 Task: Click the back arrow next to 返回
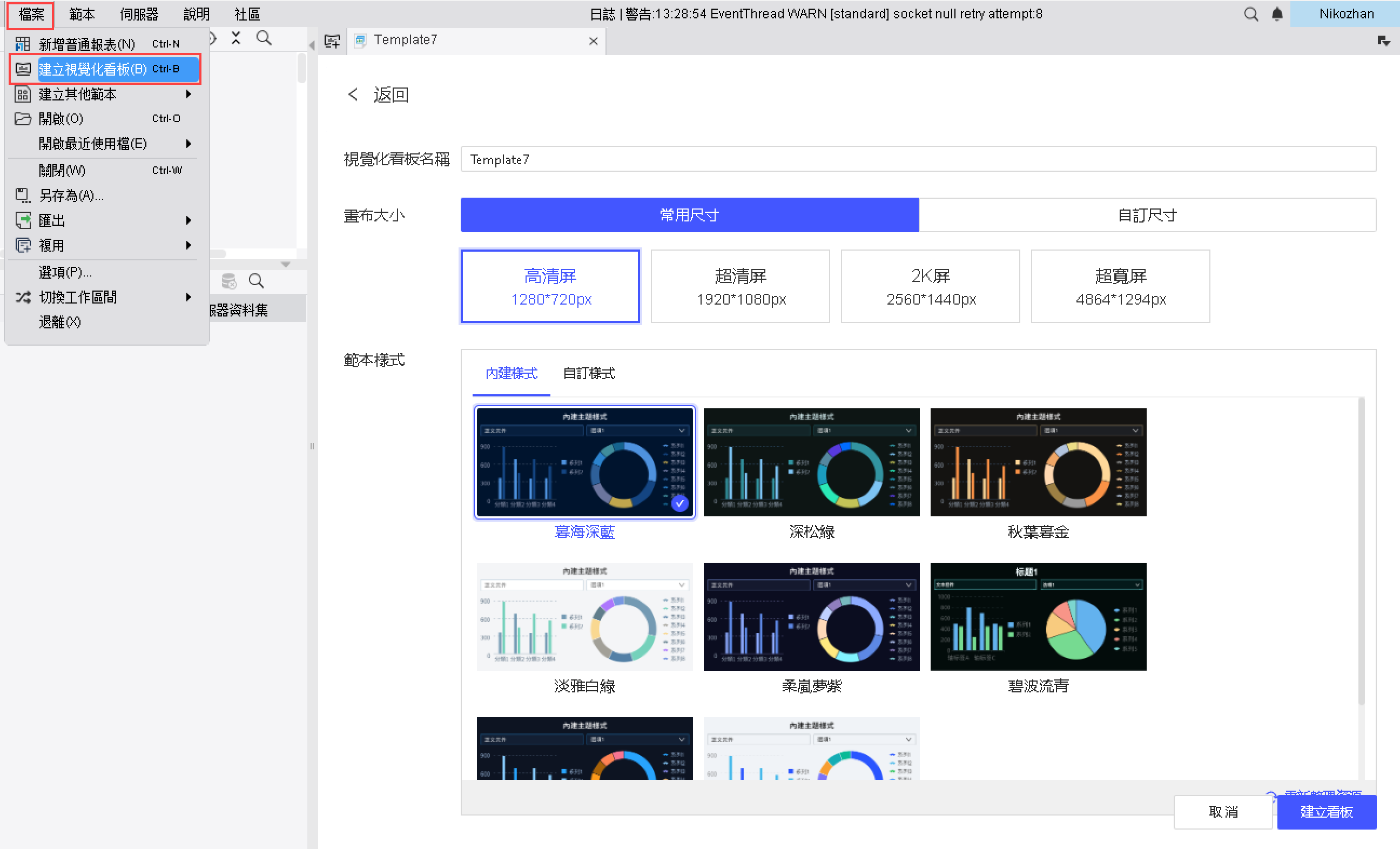[353, 95]
